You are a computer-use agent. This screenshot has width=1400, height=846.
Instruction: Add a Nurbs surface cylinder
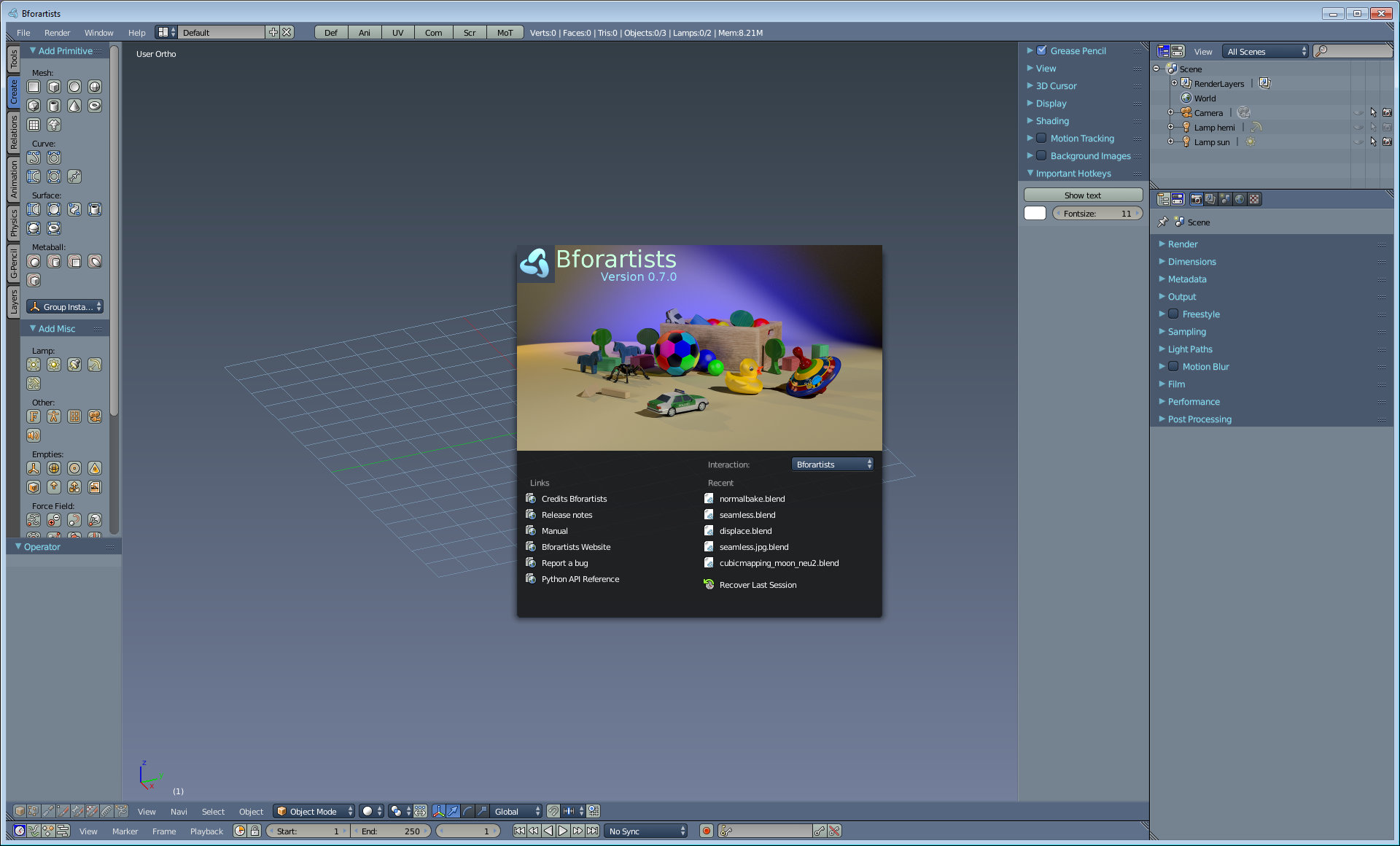pyautogui.click(x=95, y=209)
